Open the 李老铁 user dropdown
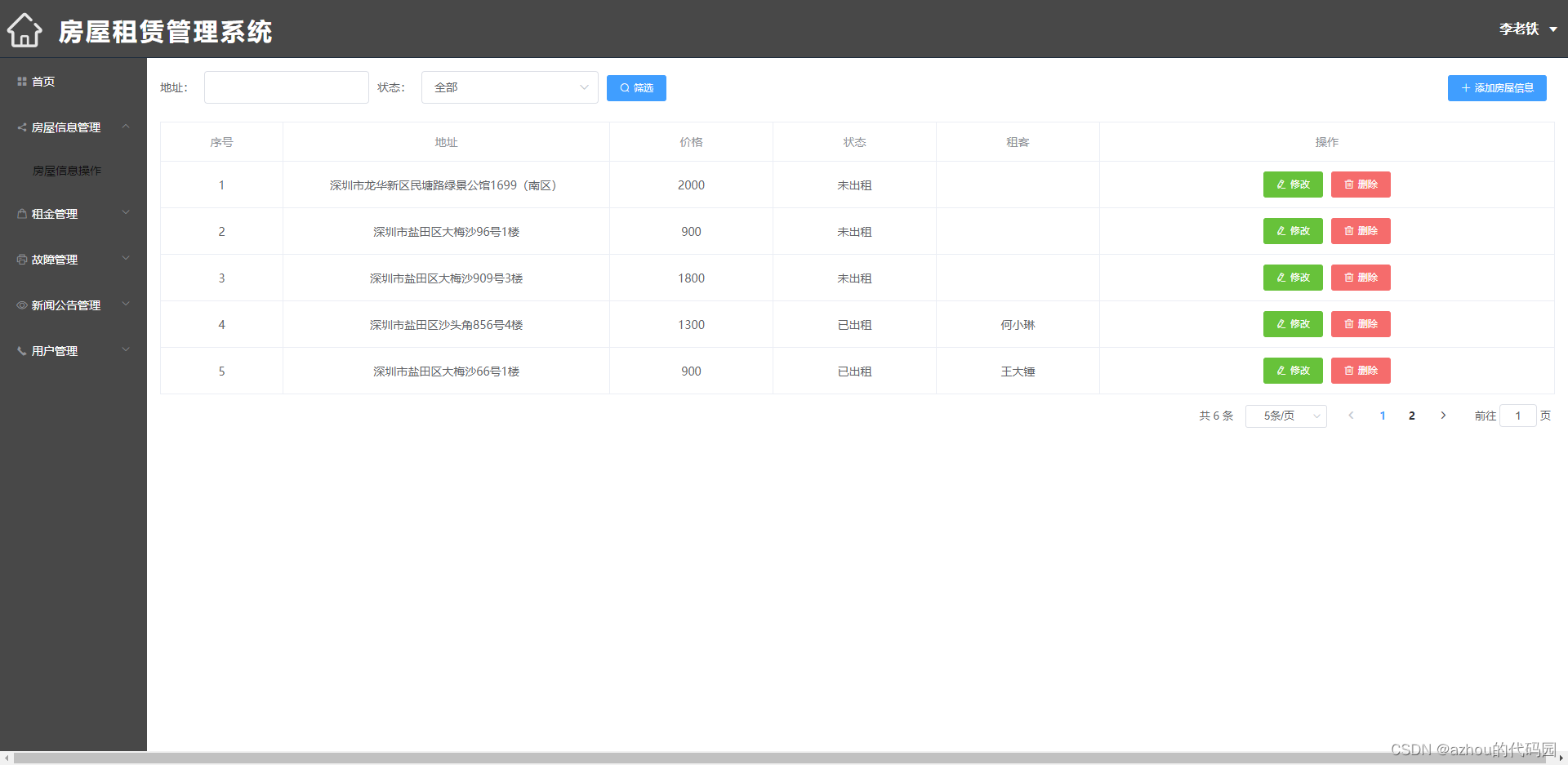 coord(1528,29)
